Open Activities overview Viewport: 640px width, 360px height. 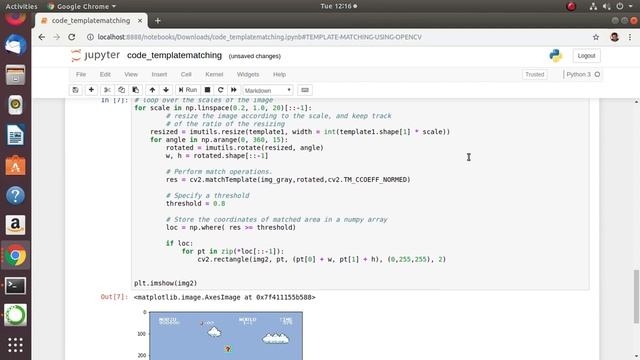coord(21,6)
